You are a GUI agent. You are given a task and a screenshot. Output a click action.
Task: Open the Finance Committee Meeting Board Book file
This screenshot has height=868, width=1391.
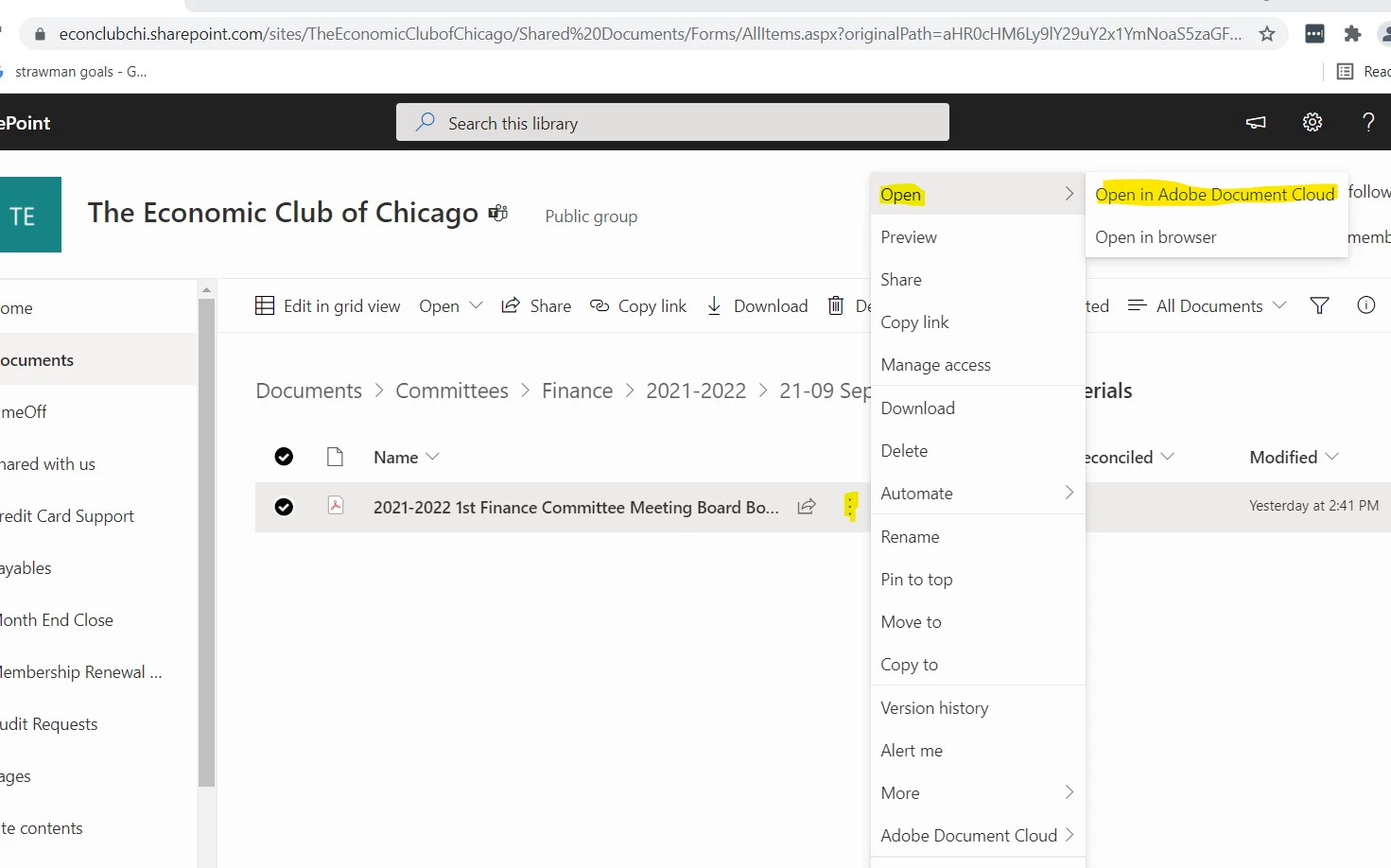point(576,507)
